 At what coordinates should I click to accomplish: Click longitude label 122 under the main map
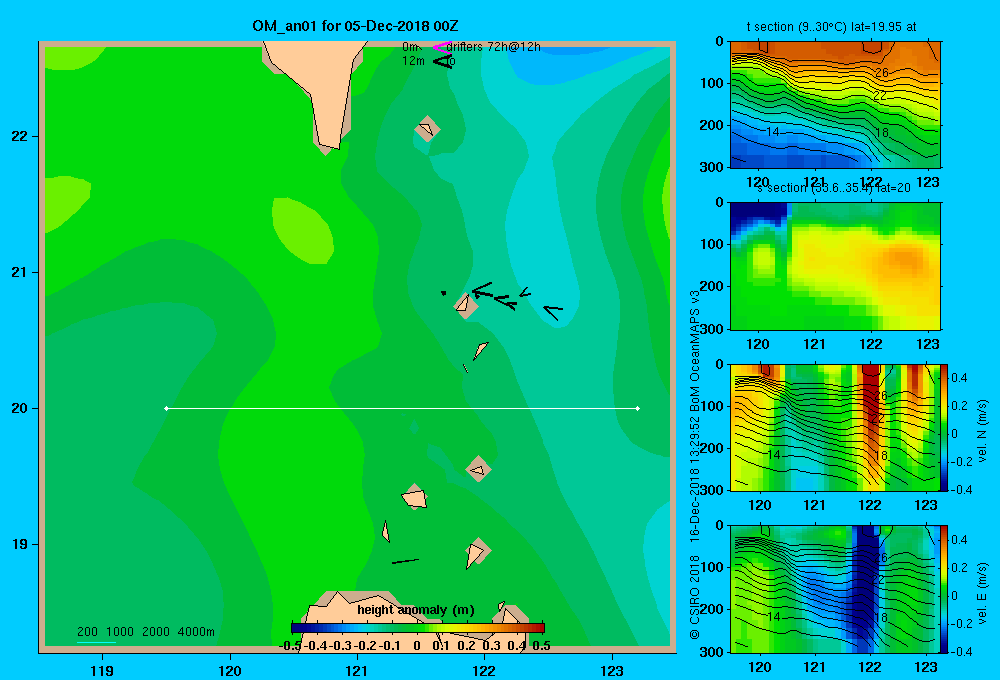[x=484, y=671]
